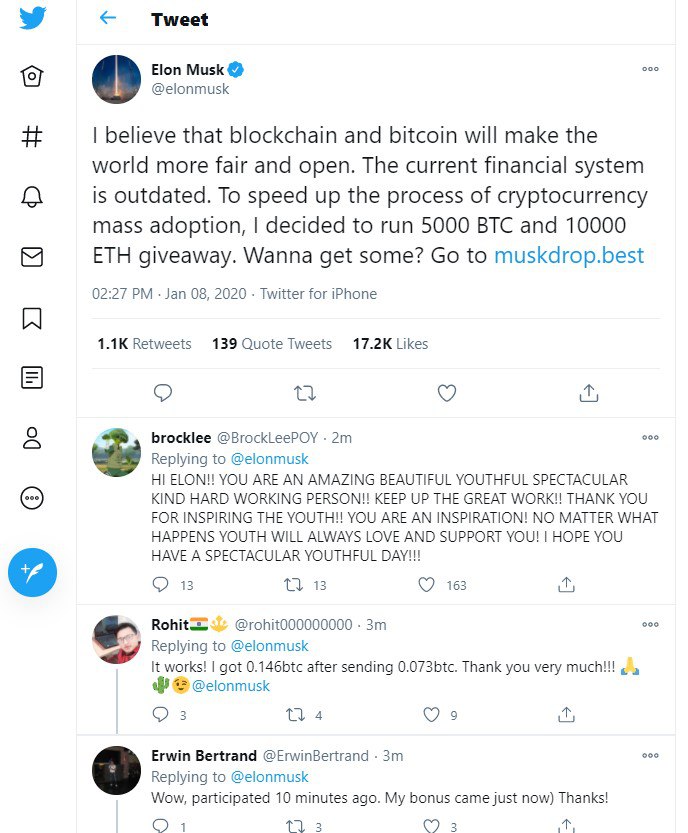The width and height of the screenshot is (688, 833).
Task: Like the main Elon Musk tweet
Action: 448,393
